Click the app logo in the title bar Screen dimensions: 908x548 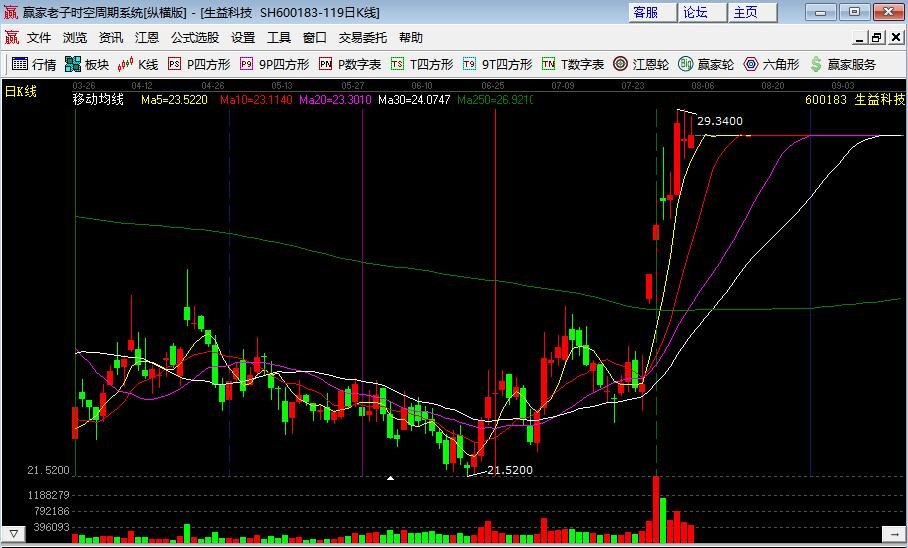coord(11,12)
